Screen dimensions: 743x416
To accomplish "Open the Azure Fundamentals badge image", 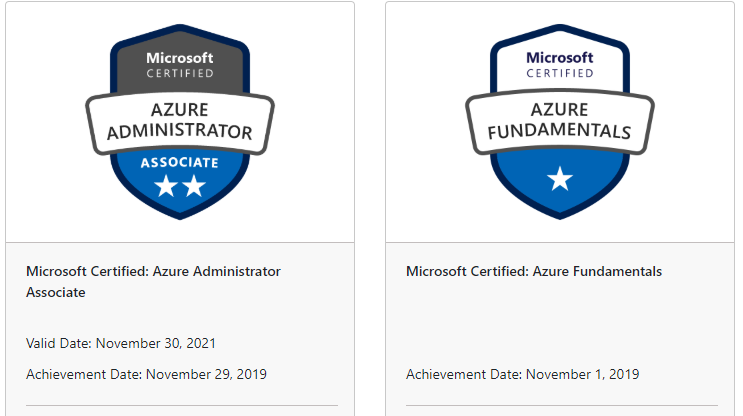I will 560,122.
